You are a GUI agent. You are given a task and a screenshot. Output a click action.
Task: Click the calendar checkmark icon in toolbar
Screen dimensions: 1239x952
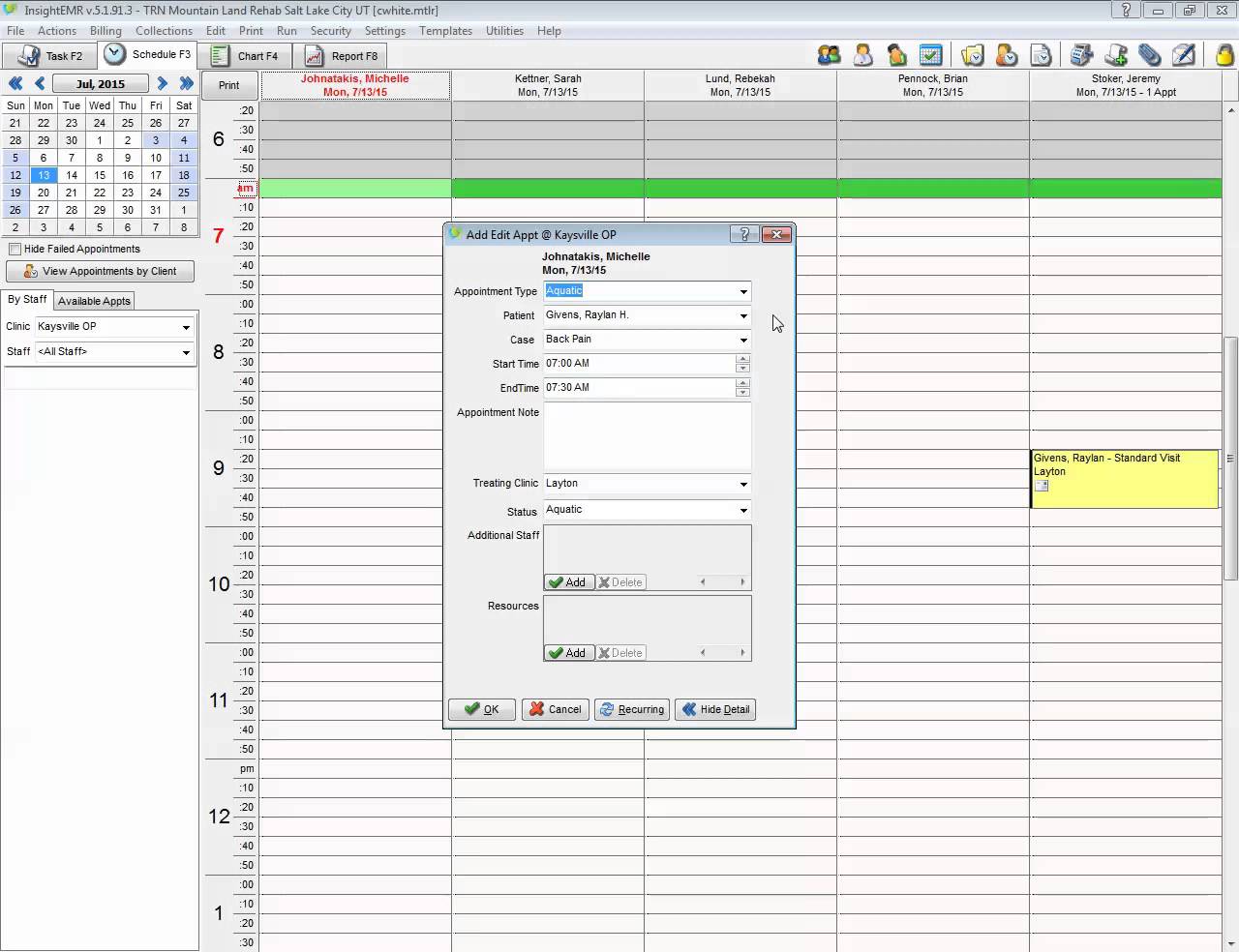[x=930, y=55]
